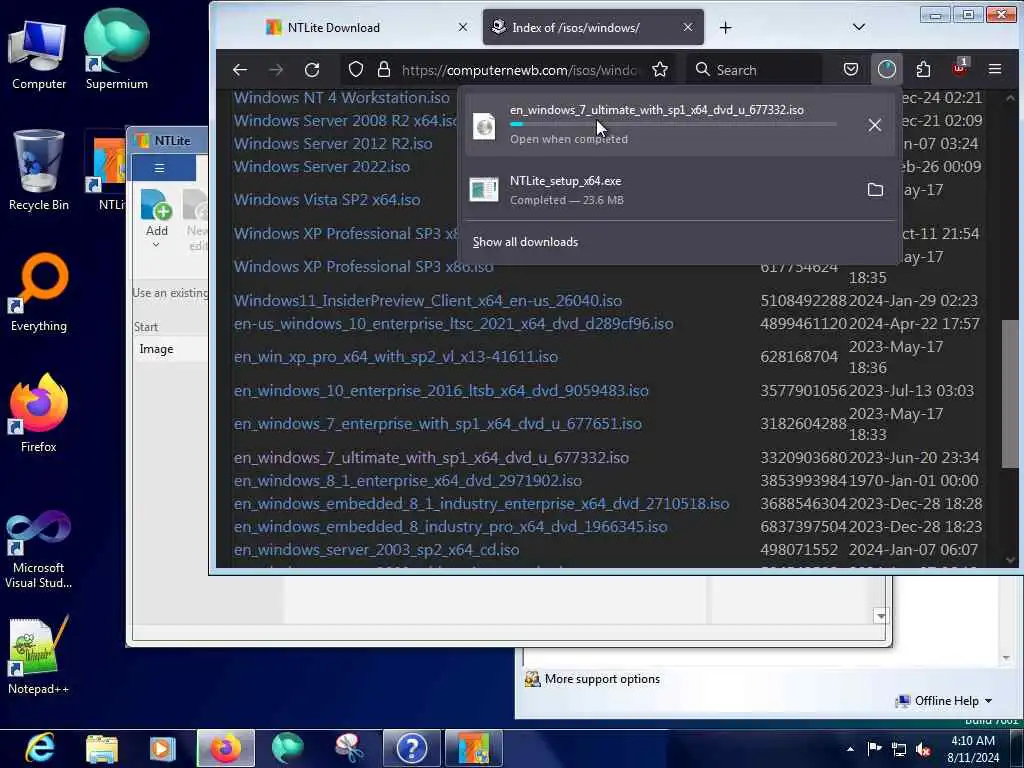Viewport: 1024px width, 768px height.
Task: Open the Firefox hamburger application menu
Action: (995, 69)
